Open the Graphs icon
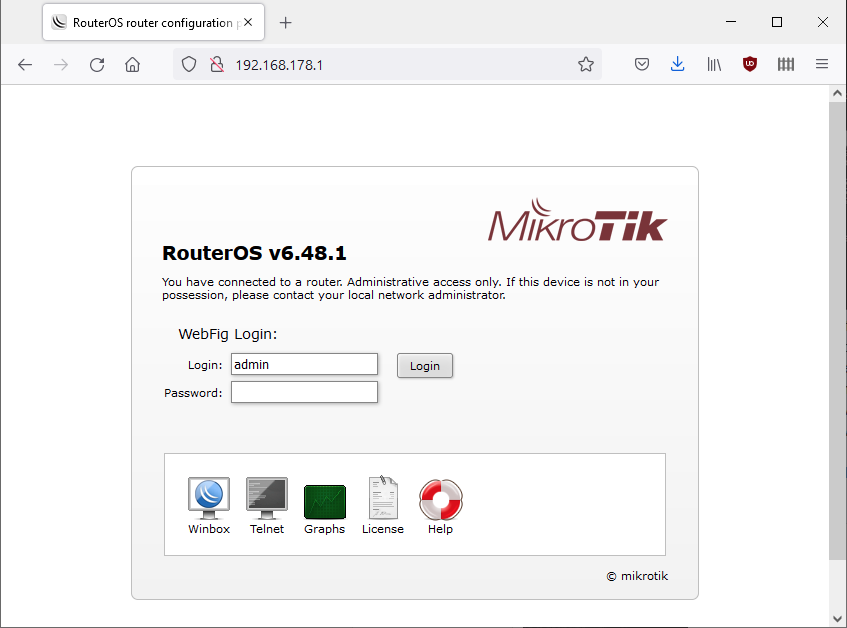Image resolution: width=847 pixels, height=628 pixels. click(325, 502)
